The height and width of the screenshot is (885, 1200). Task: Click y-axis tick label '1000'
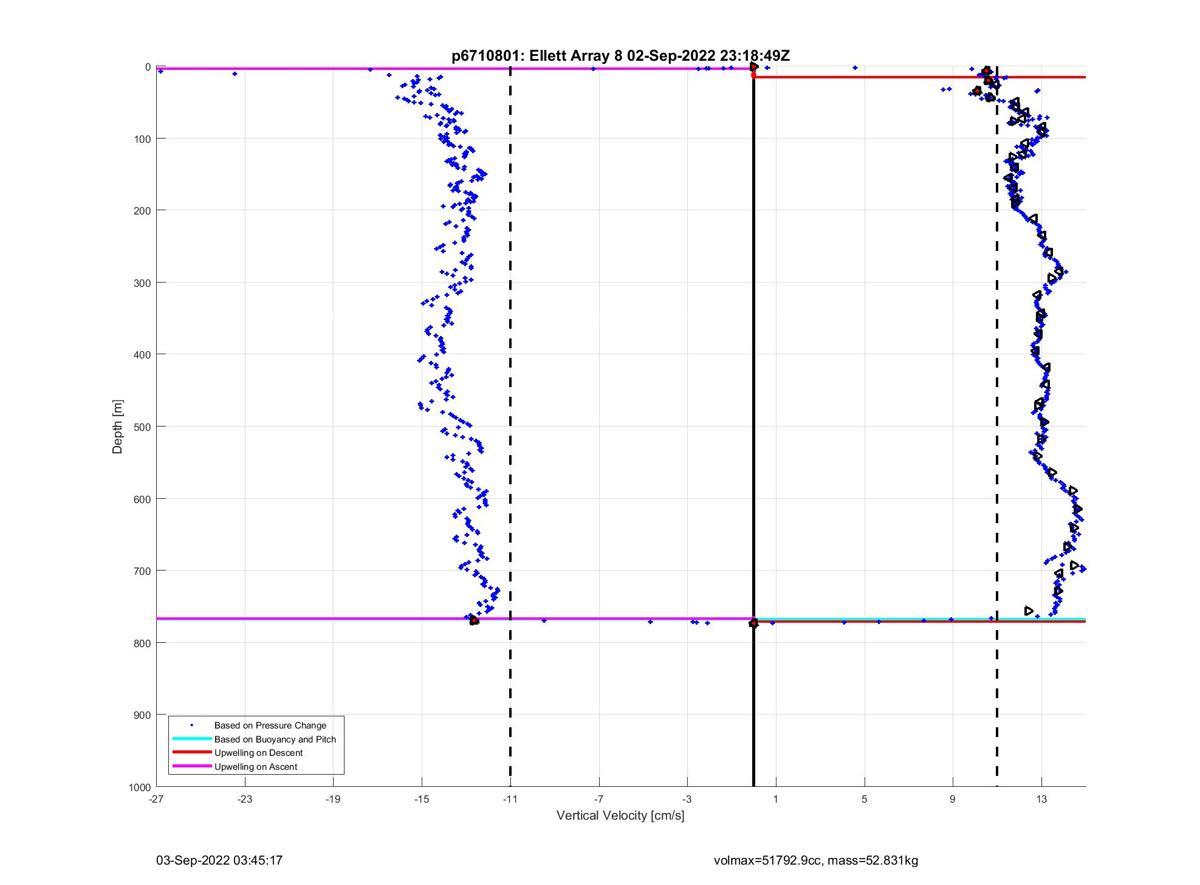139,787
